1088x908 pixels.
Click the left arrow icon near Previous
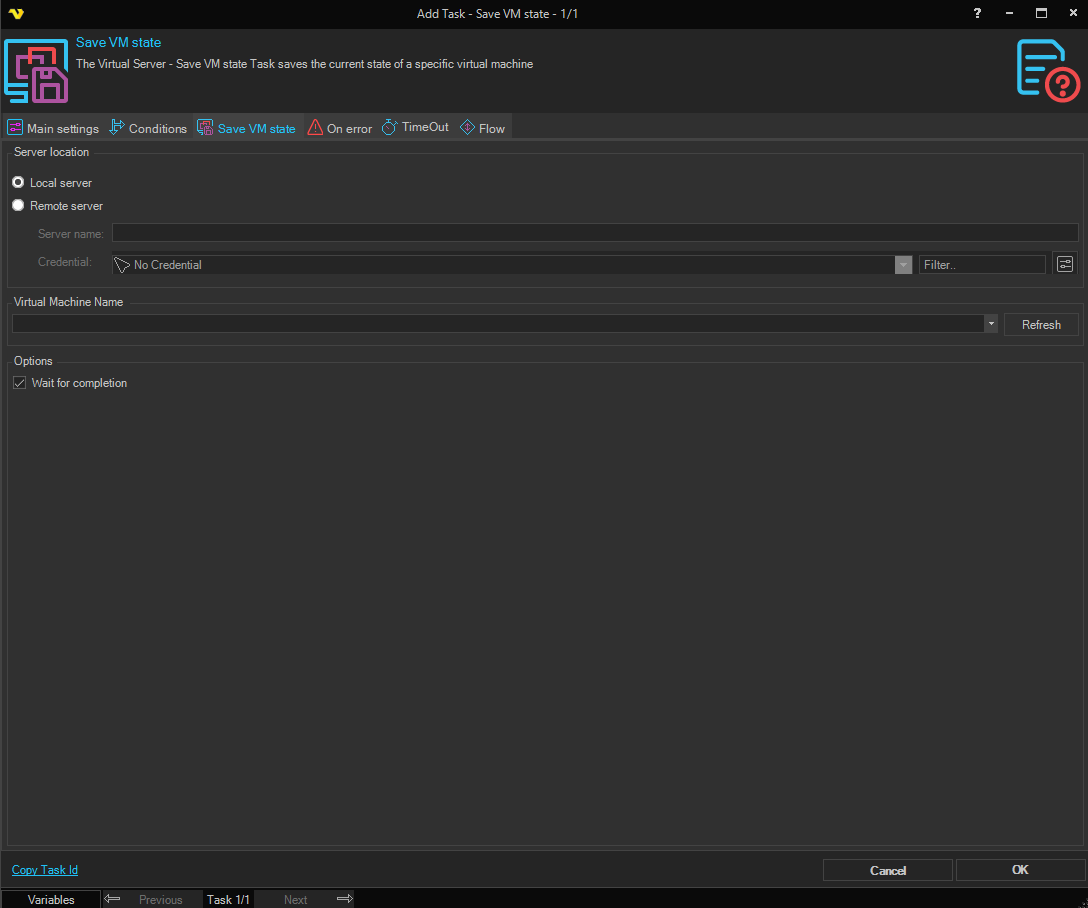[113, 899]
